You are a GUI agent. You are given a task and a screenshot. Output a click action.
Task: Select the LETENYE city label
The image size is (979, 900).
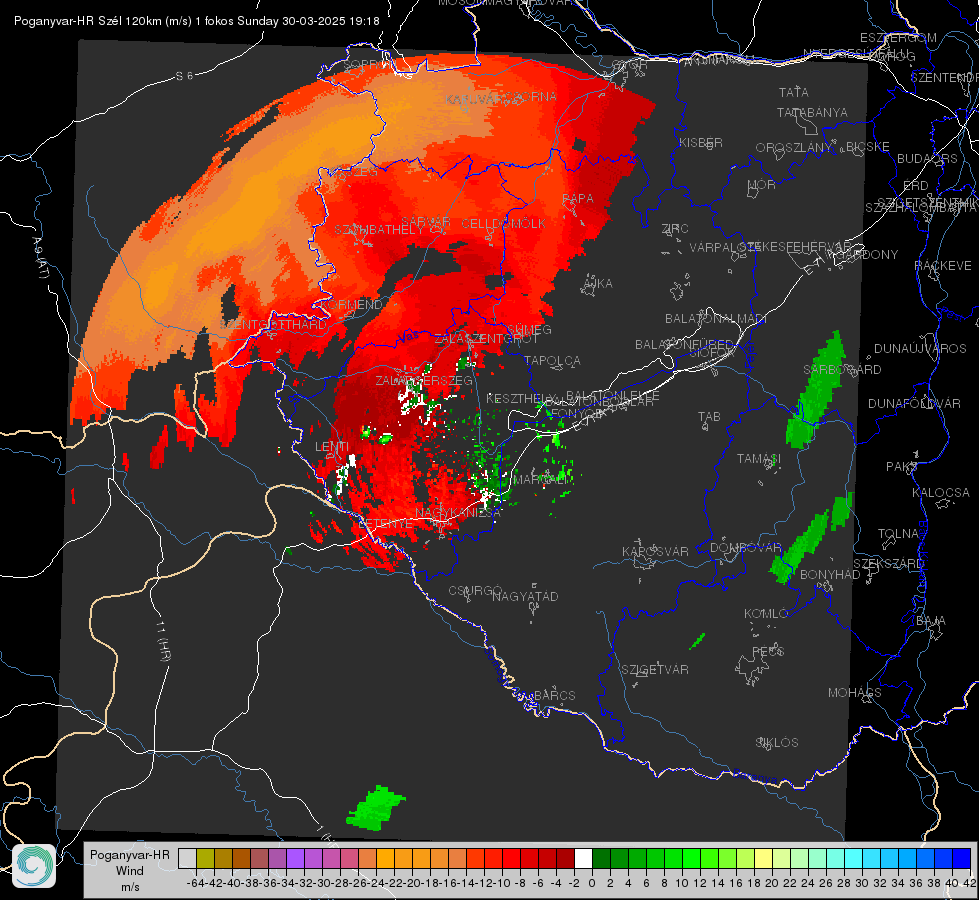pos(385,523)
